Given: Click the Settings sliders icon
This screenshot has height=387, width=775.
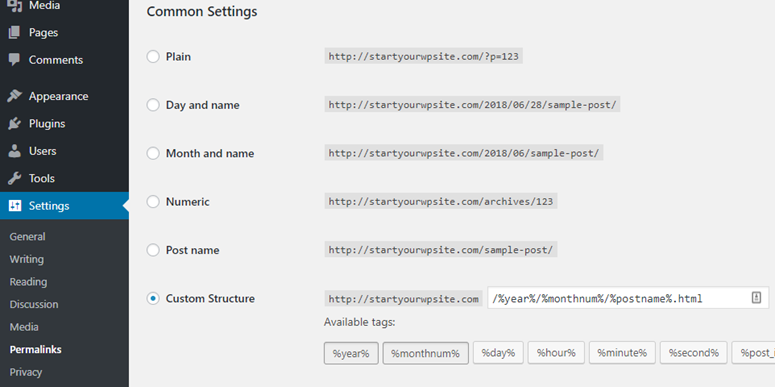Looking at the screenshot, I should 15,206.
